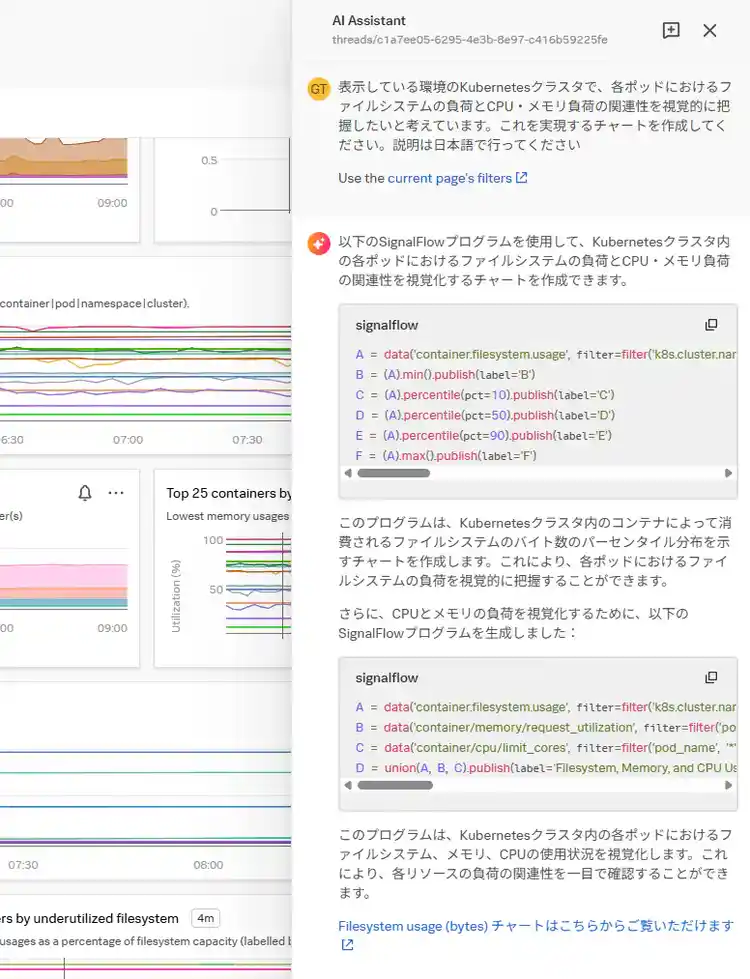This screenshot has width=750, height=979.
Task: Click the alert bell icon on dashboard chart
Action: [x=85, y=493]
